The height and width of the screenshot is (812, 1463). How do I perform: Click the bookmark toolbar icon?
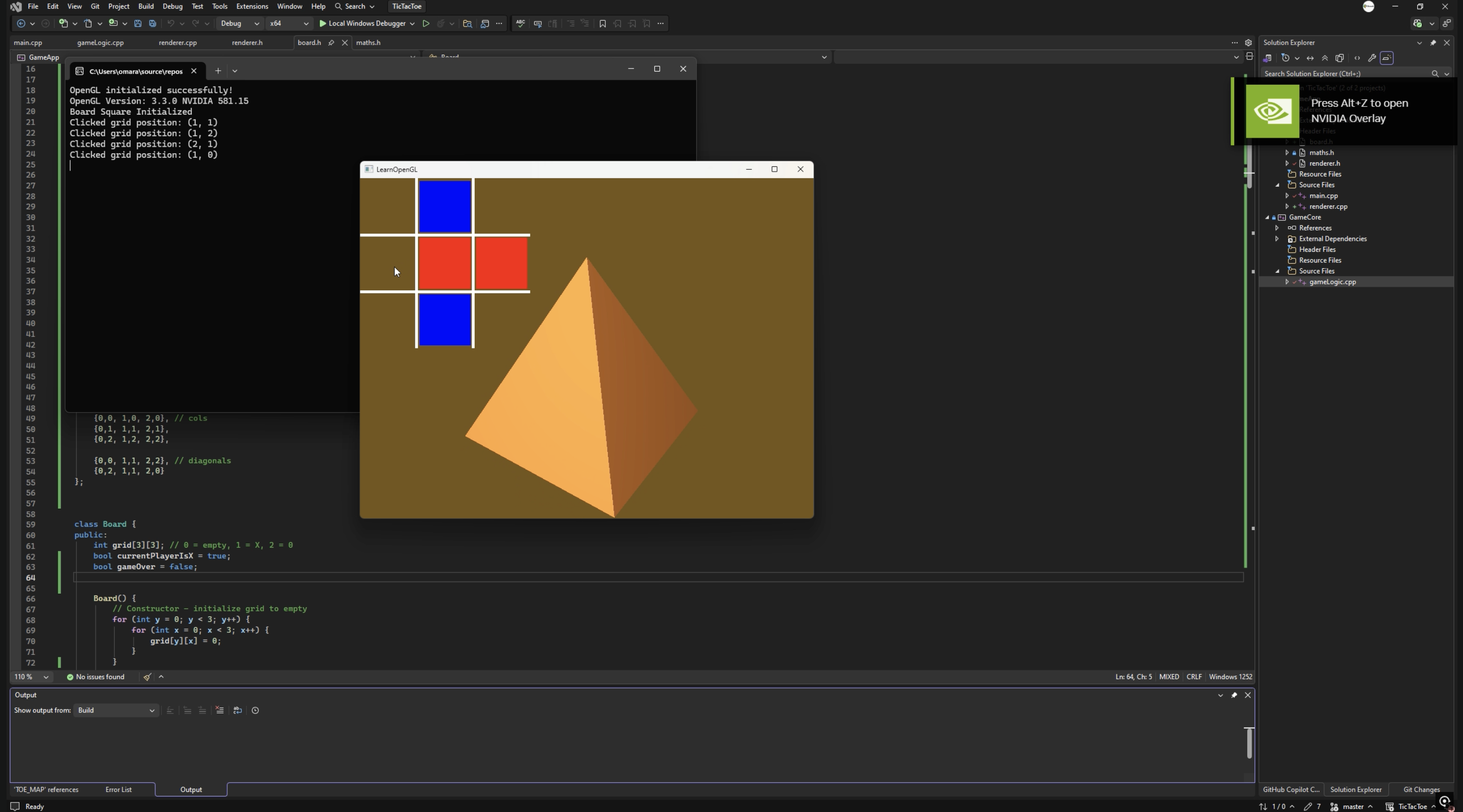603,24
